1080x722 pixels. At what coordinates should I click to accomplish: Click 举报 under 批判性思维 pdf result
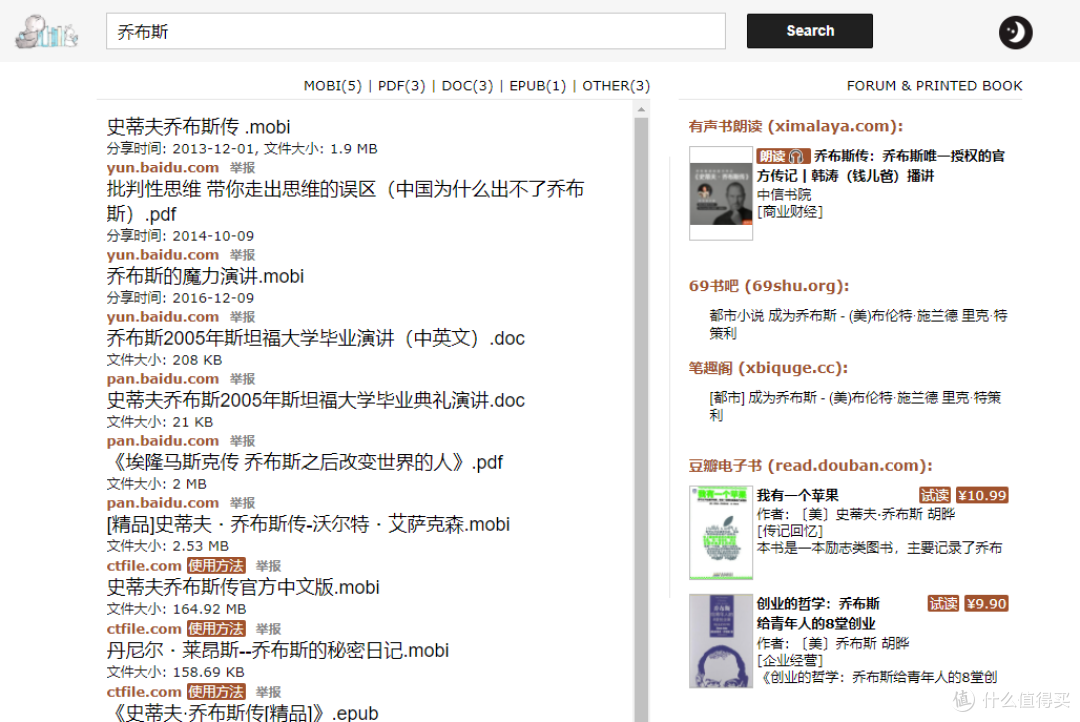[x=242, y=255]
